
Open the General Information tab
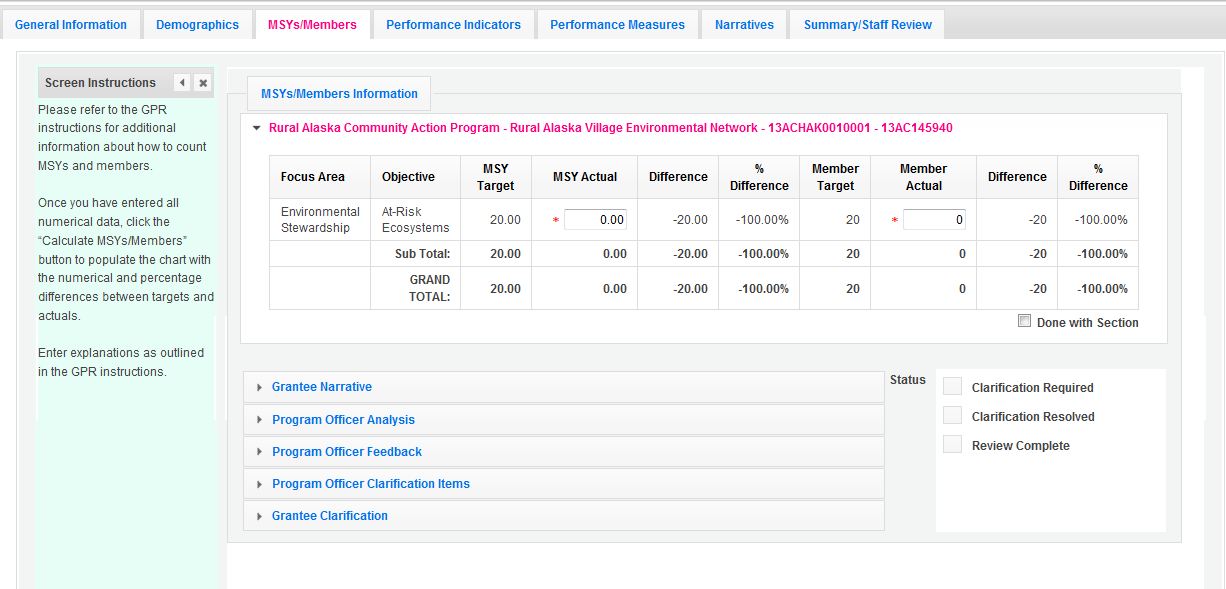point(71,25)
